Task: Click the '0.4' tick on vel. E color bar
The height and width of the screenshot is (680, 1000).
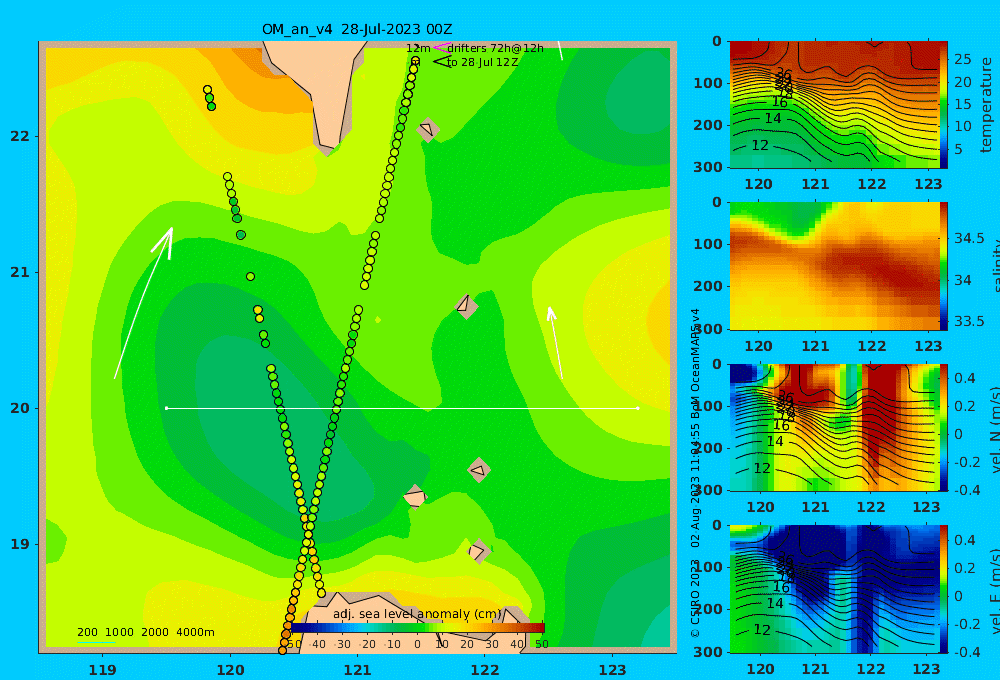Action: 965,540
